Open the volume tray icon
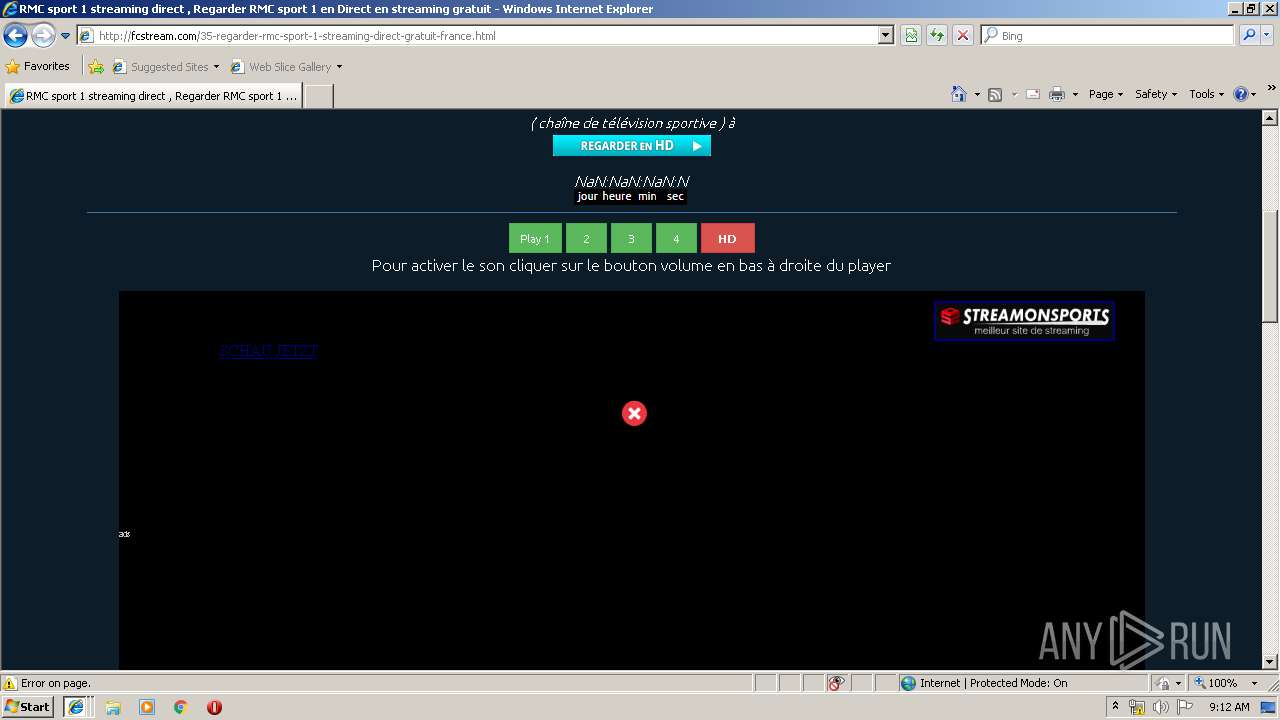This screenshot has height=720, width=1280. point(1160,707)
